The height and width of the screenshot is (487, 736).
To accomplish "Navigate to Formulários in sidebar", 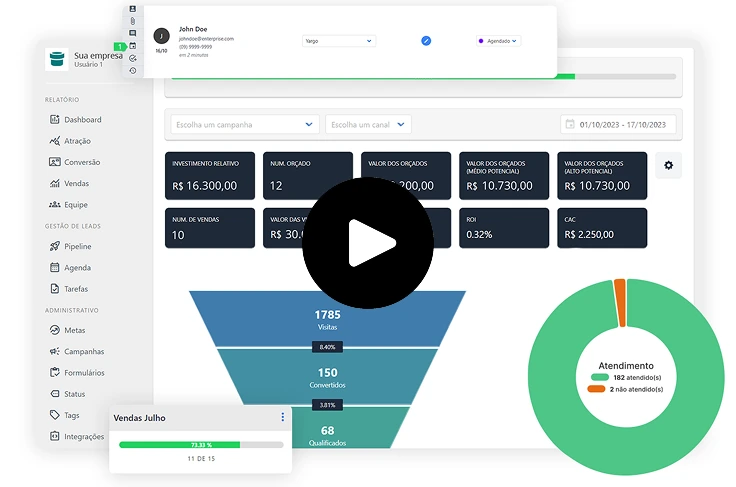I will (x=84, y=372).
